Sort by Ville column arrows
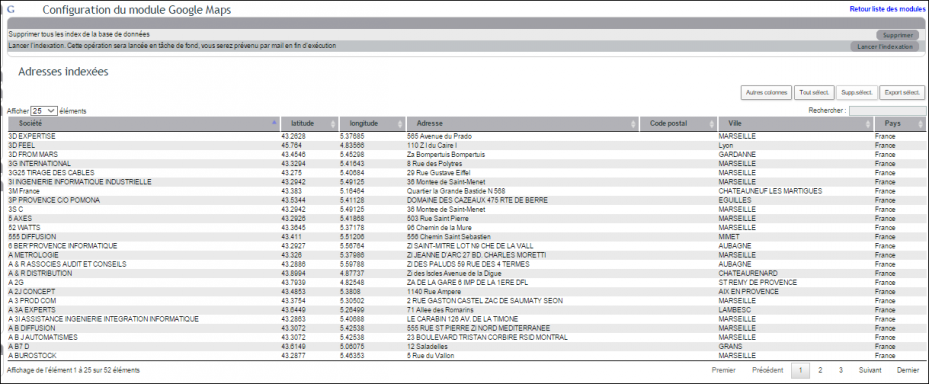Screen dimensions: 929x384 (867, 123)
